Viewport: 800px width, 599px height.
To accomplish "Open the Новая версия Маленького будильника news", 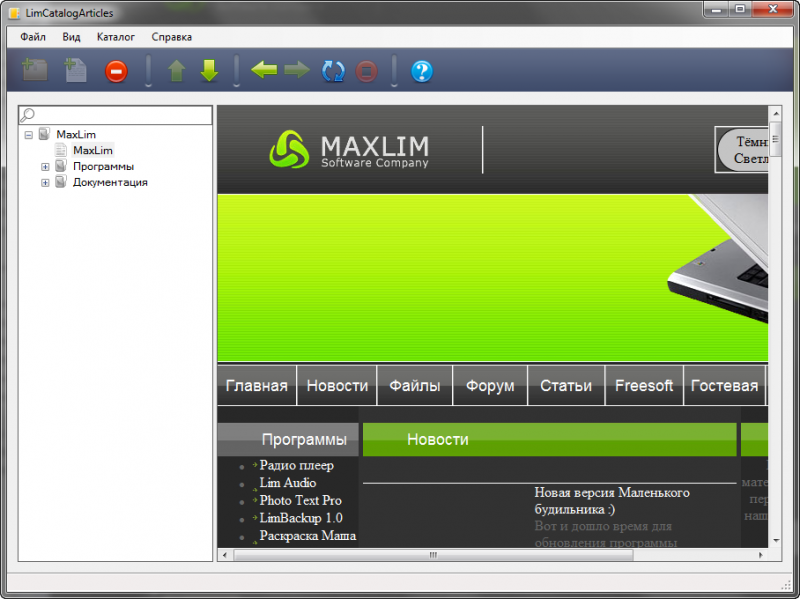I will tap(612, 501).
